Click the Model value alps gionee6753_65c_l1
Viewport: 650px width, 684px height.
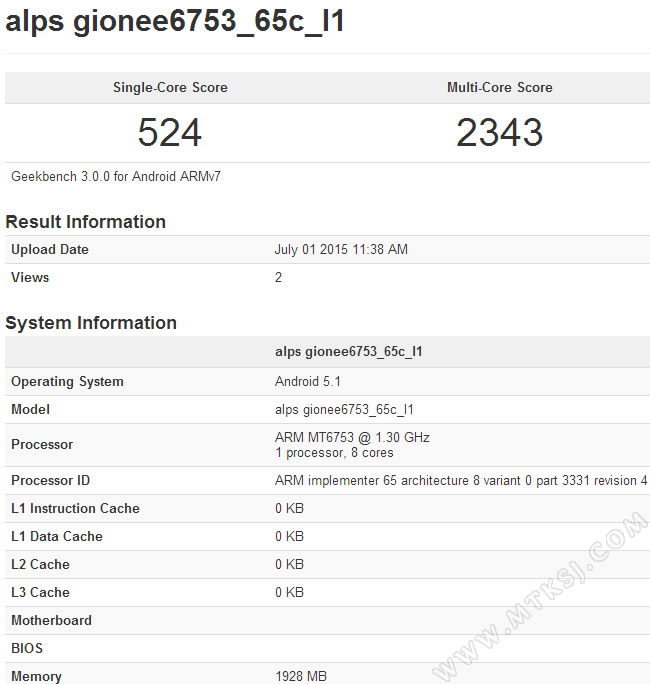coord(344,410)
